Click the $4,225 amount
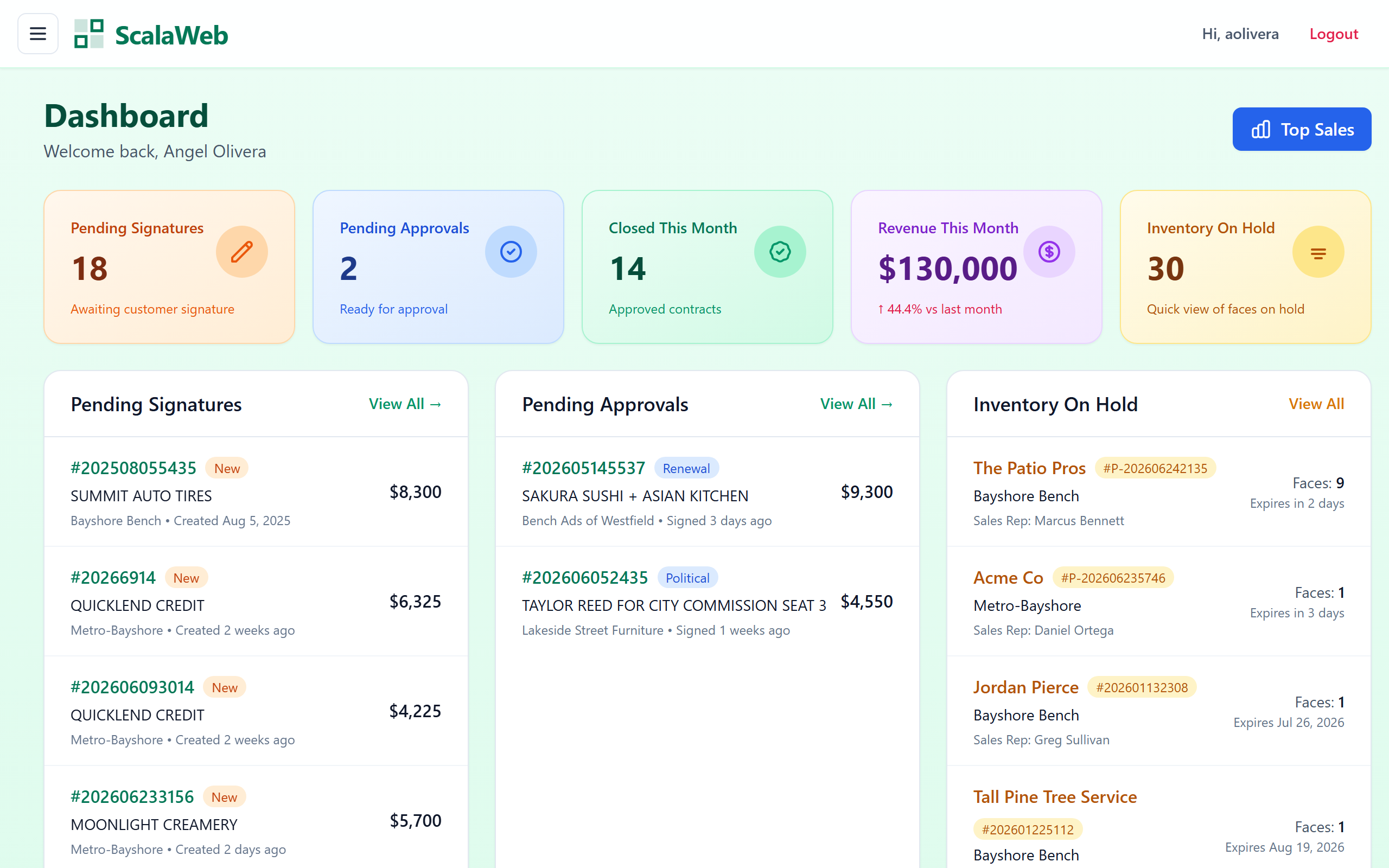The image size is (1389, 868). point(416,711)
